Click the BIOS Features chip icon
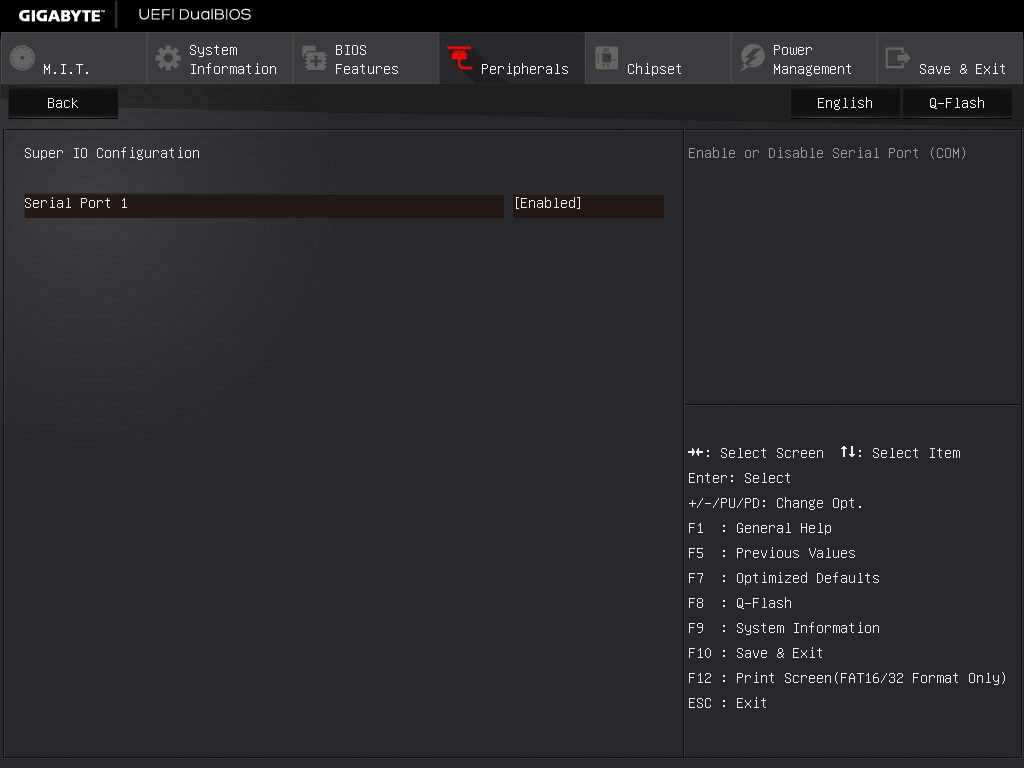 point(314,59)
